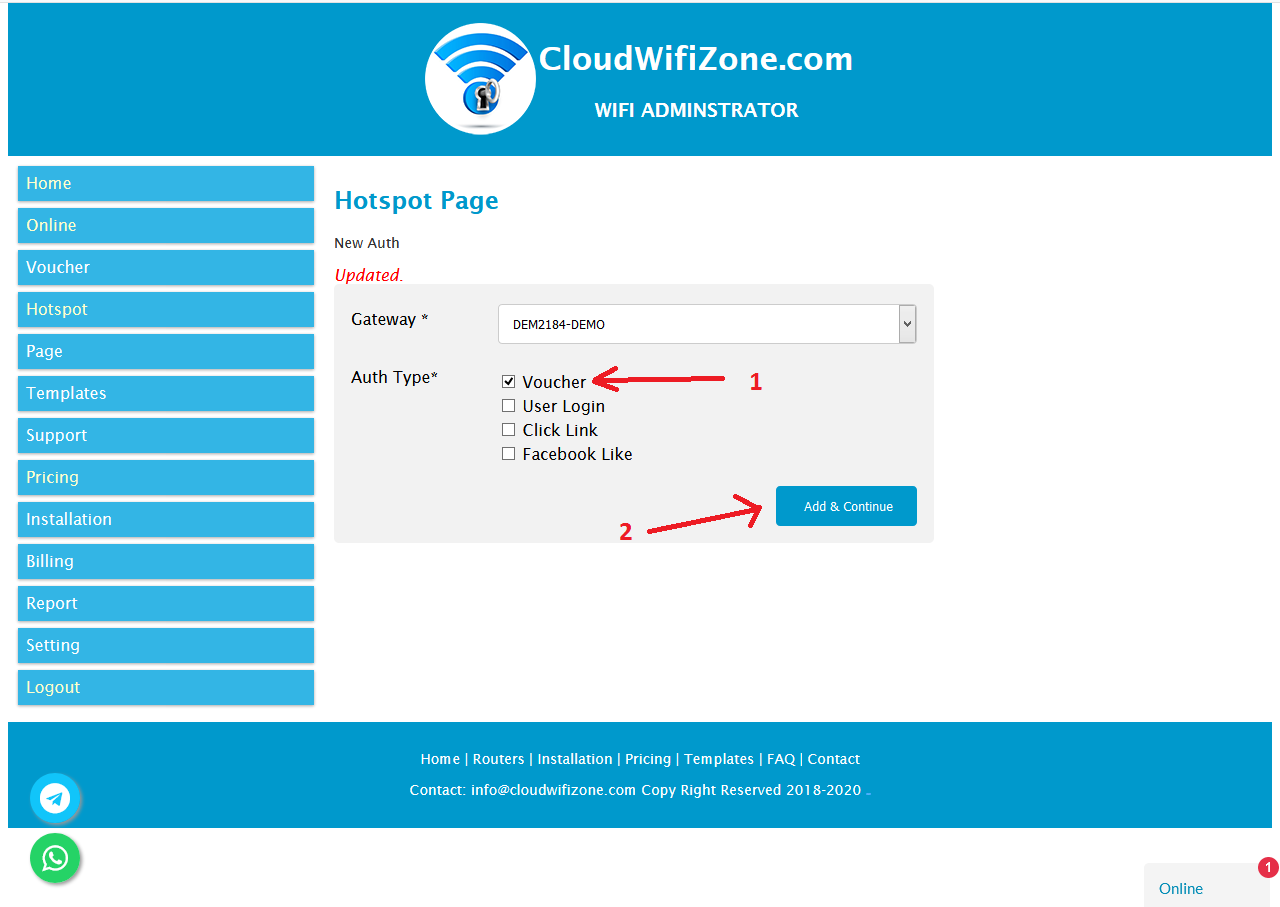Open the Voucher sidebar menu
Image resolution: width=1280 pixels, height=907 pixels.
click(166, 267)
